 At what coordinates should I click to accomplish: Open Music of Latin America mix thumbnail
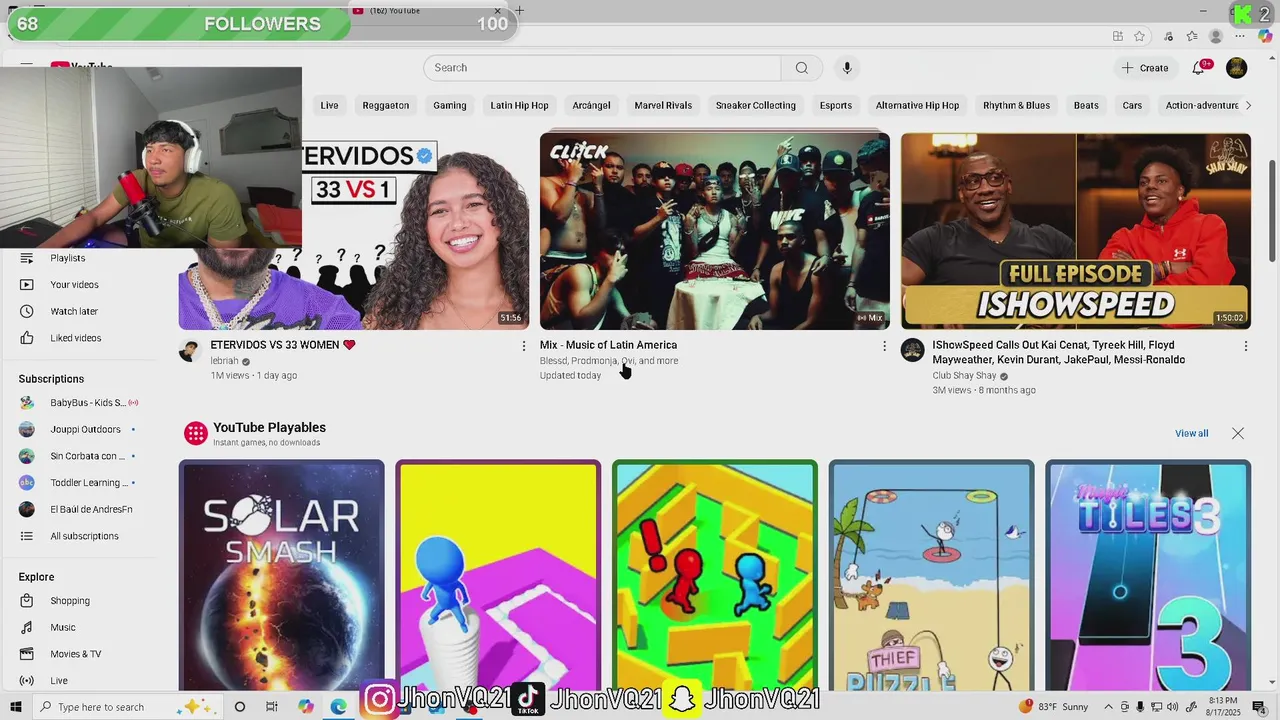pos(715,232)
